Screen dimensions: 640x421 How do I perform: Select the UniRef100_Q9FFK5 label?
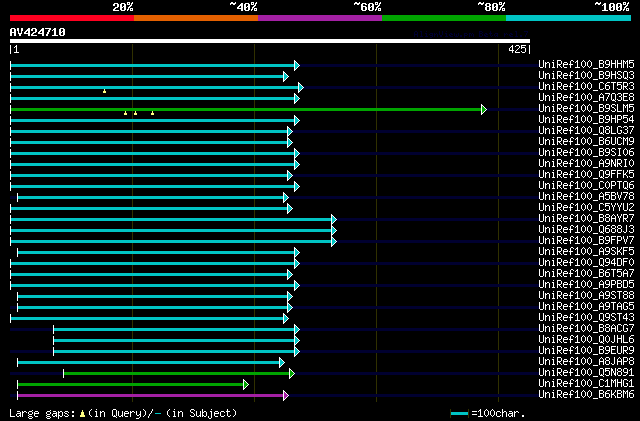click(586, 175)
